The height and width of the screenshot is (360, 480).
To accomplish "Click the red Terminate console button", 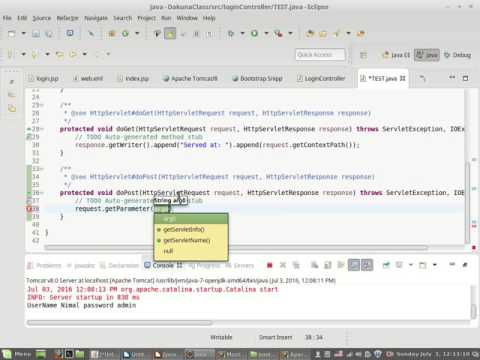I will 270,265.
